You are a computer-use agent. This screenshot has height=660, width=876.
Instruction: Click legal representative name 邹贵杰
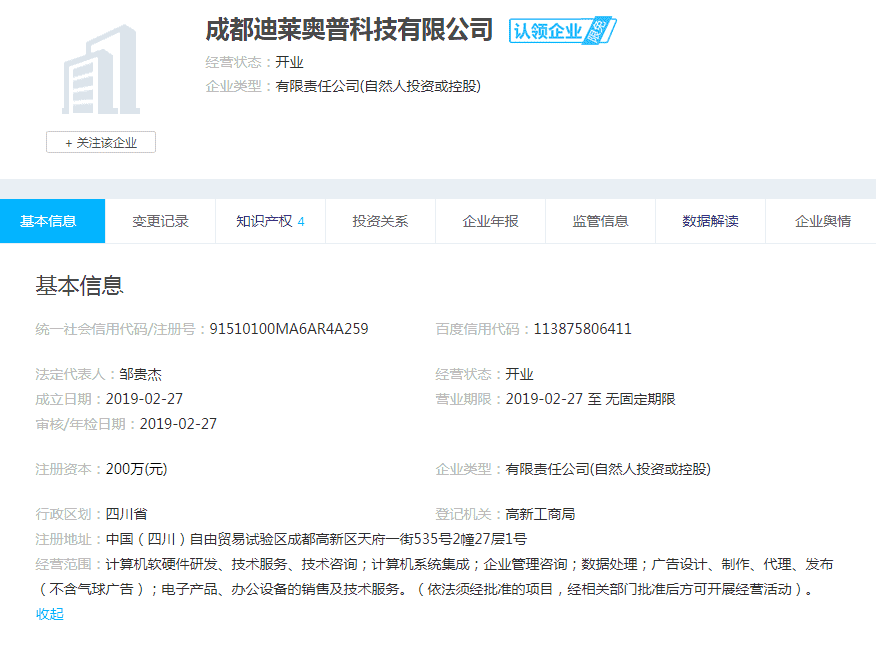[x=140, y=374]
